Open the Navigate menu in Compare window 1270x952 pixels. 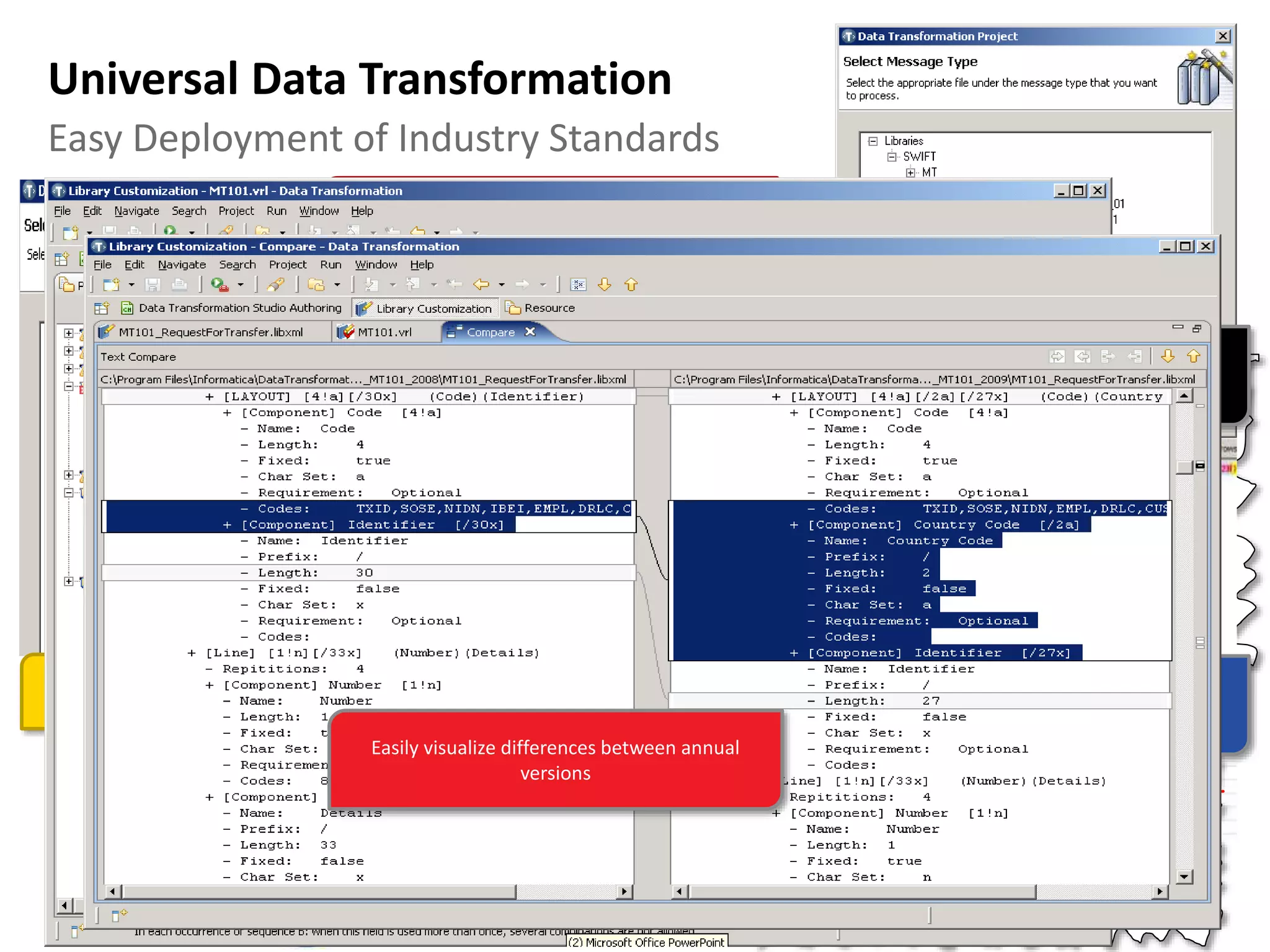coord(182,265)
